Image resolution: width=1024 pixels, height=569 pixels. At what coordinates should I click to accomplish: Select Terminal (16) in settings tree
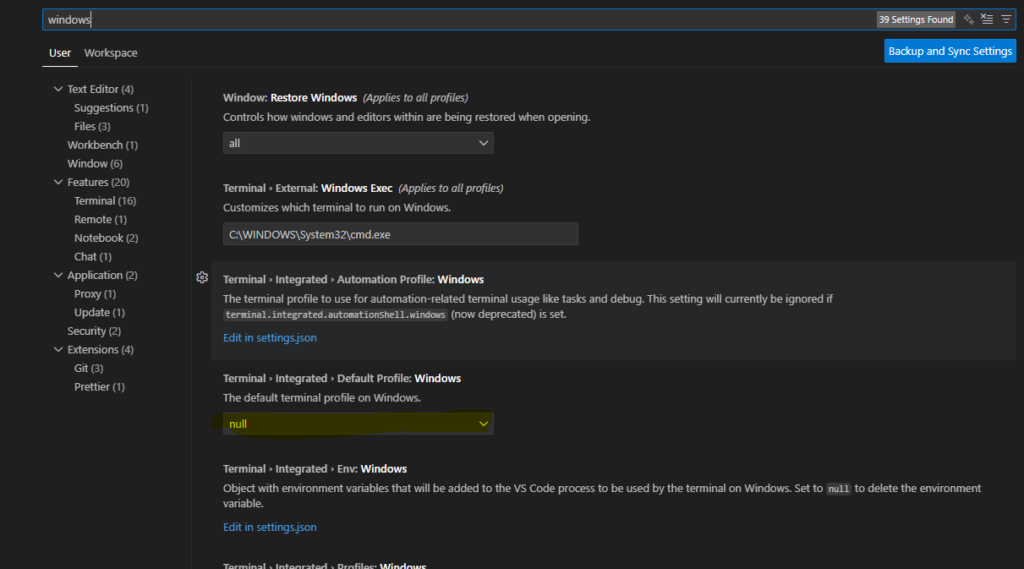[x=105, y=201]
